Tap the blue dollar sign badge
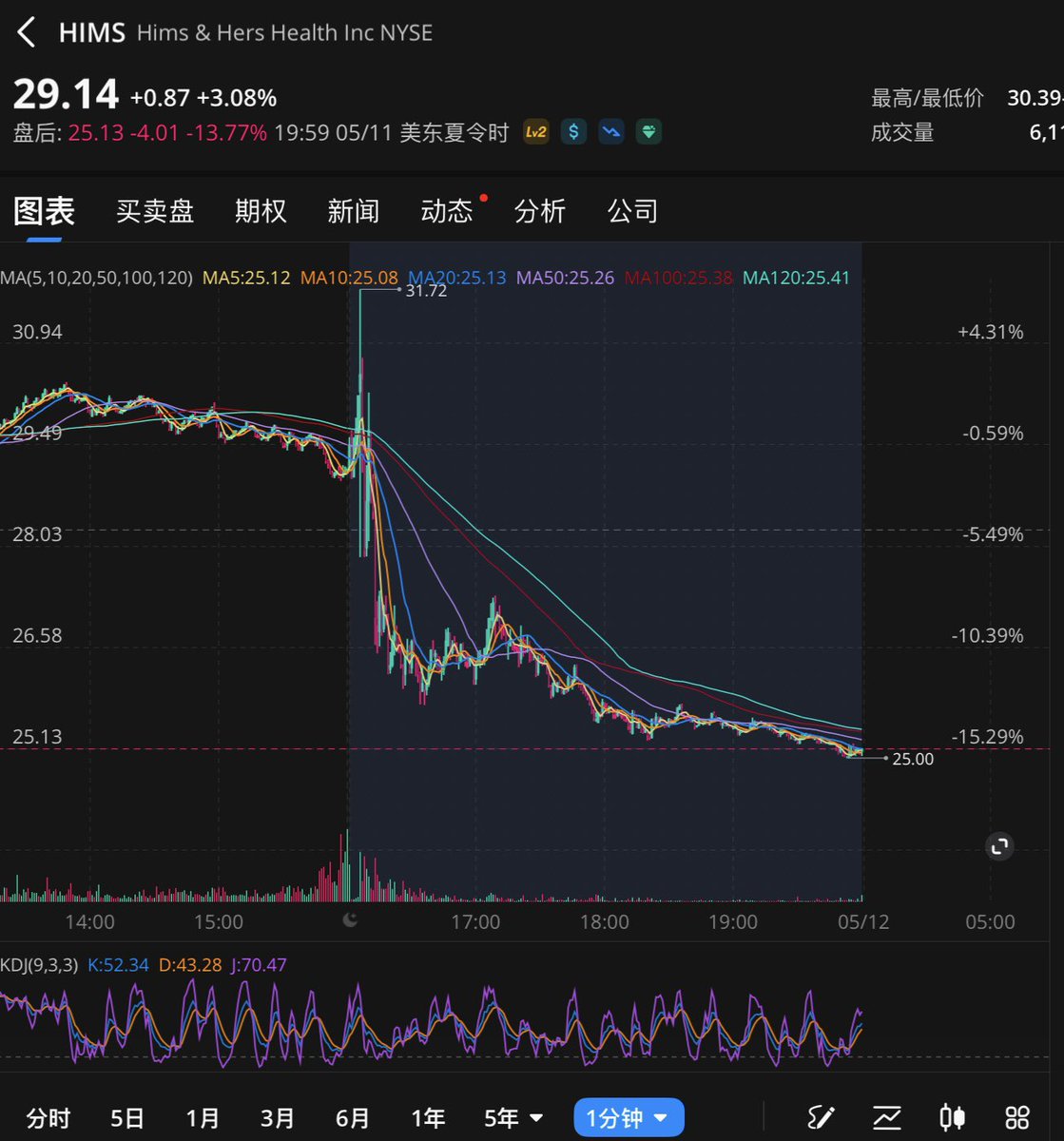The height and width of the screenshot is (1141, 1064). pos(573,131)
